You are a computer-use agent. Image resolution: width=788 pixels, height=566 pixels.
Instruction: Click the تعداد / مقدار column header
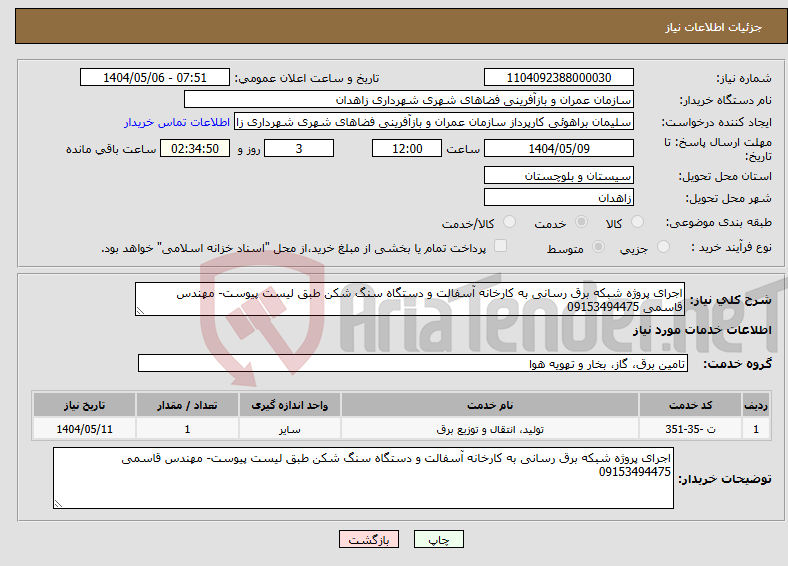point(187,405)
